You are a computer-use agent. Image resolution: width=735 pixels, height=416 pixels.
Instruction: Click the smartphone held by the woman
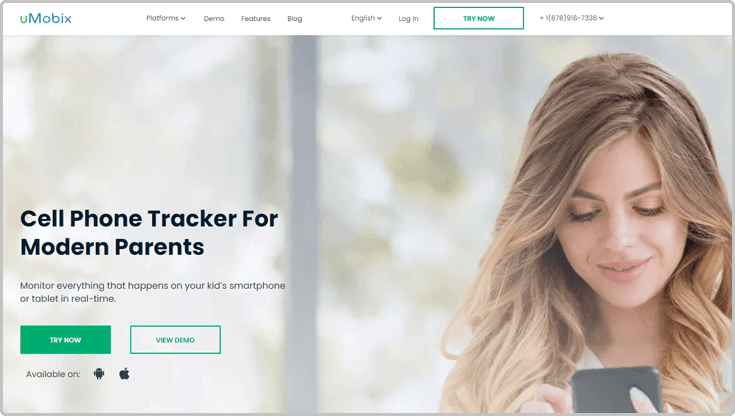click(x=615, y=390)
